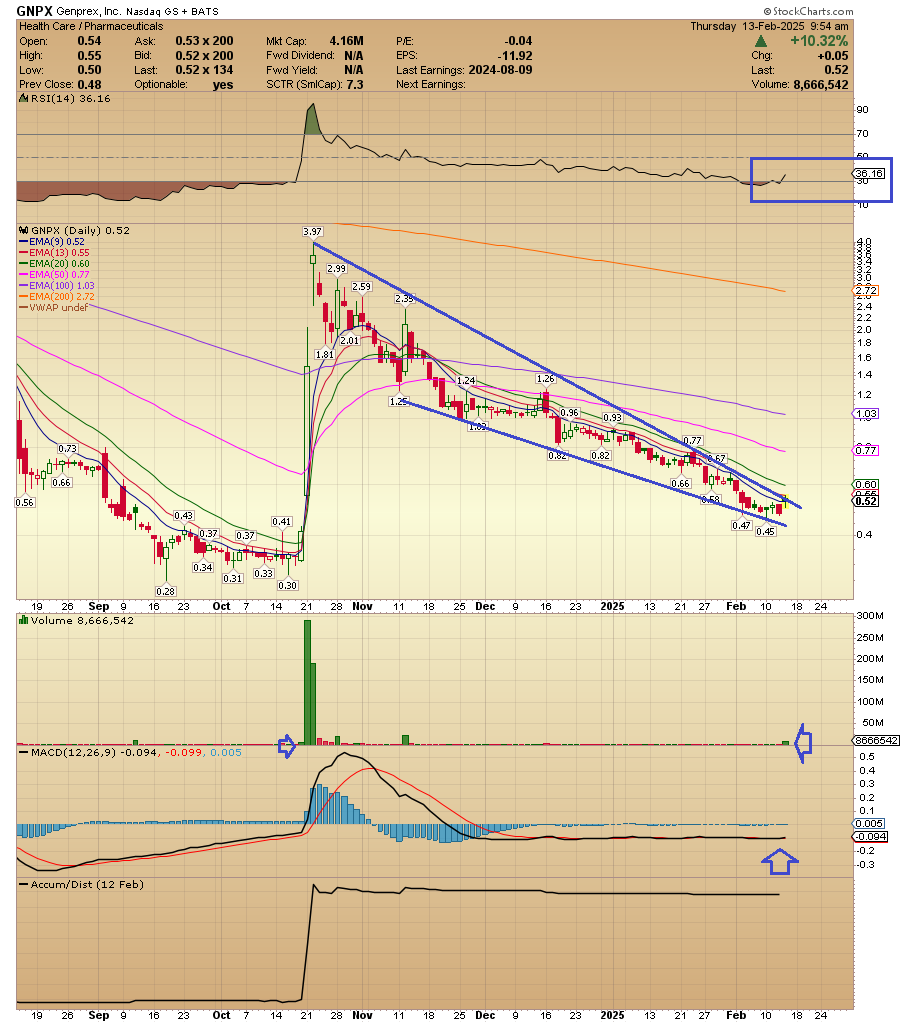Click the RSI(14) 36.16 panel title
This screenshot has width=900, height=1023.
[x=70, y=99]
